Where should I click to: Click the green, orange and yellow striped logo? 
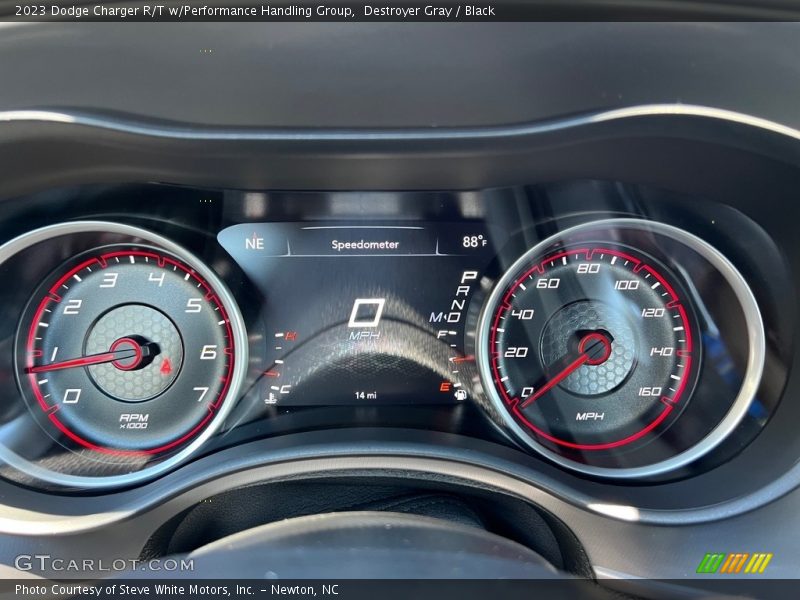click(x=734, y=563)
